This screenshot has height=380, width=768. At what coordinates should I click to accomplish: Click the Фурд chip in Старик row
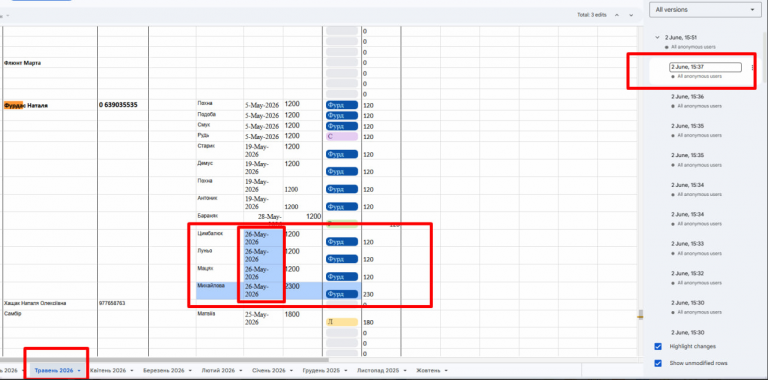click(x=342, y=154)
